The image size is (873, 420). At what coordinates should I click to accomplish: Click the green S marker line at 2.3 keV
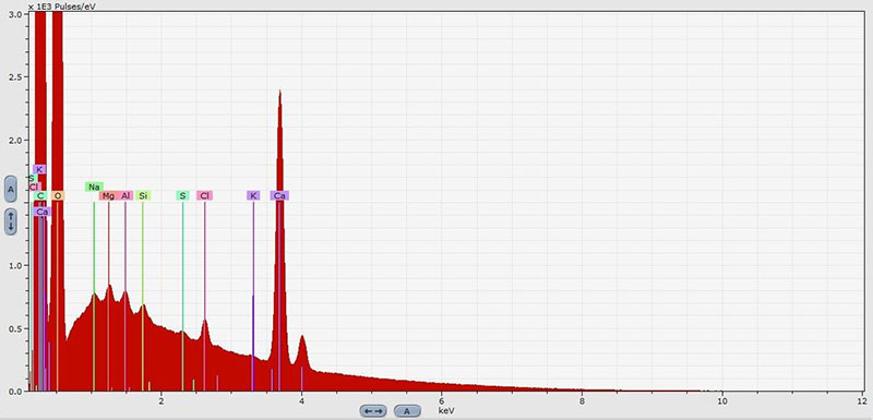pos(183,295)
